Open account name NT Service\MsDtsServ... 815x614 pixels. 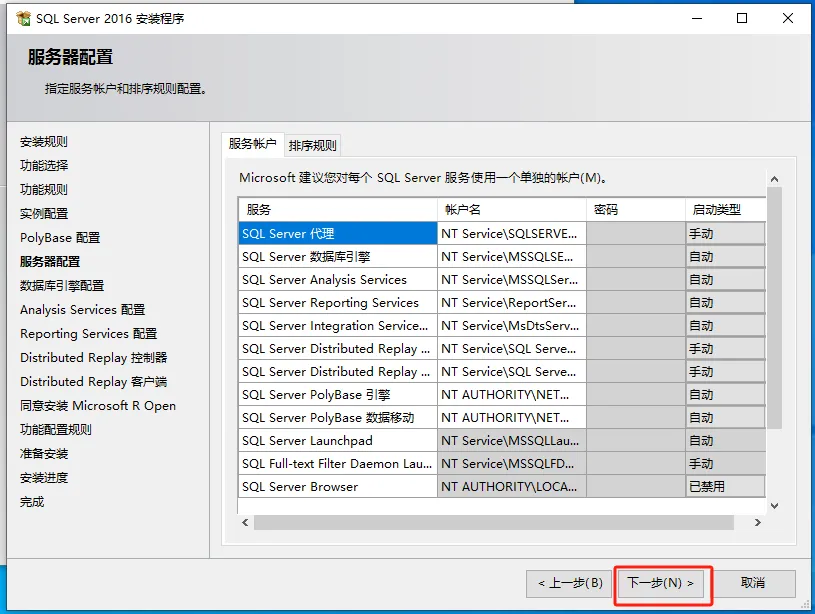[x=512, y=325]
